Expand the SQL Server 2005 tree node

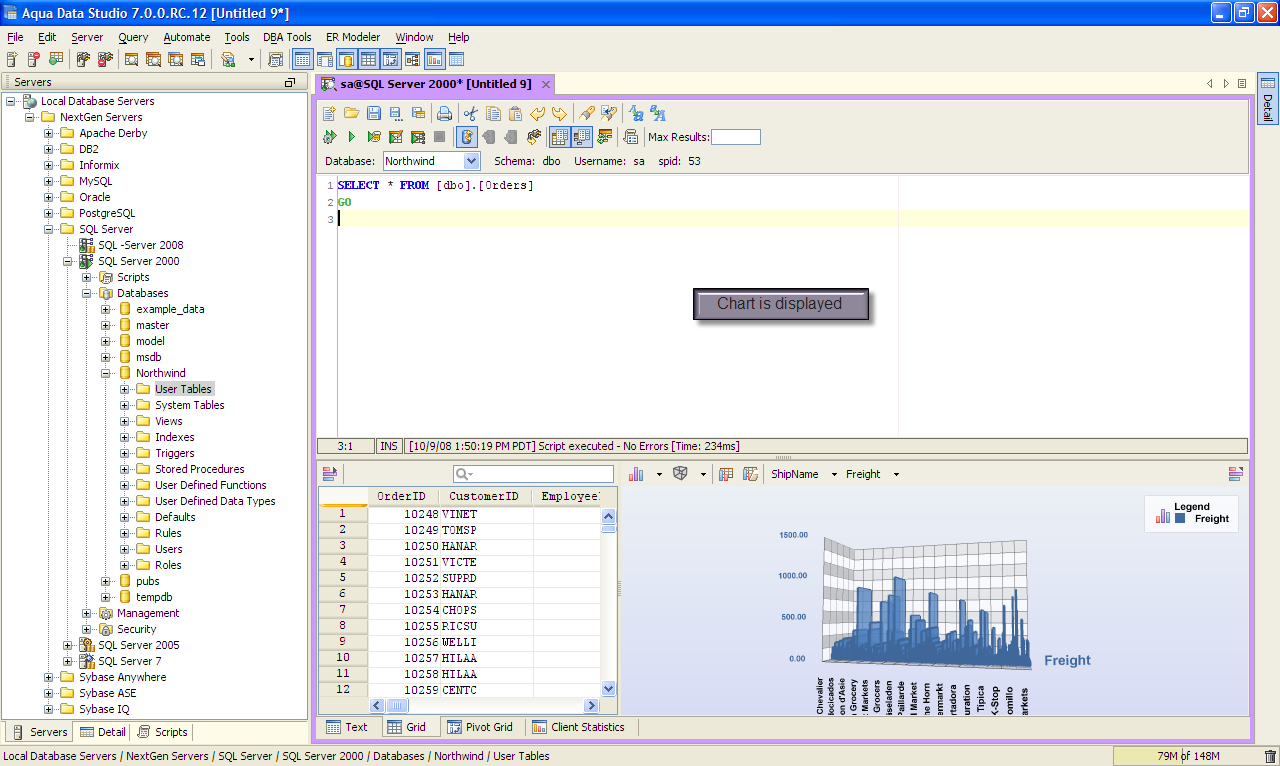click(68, 645)
